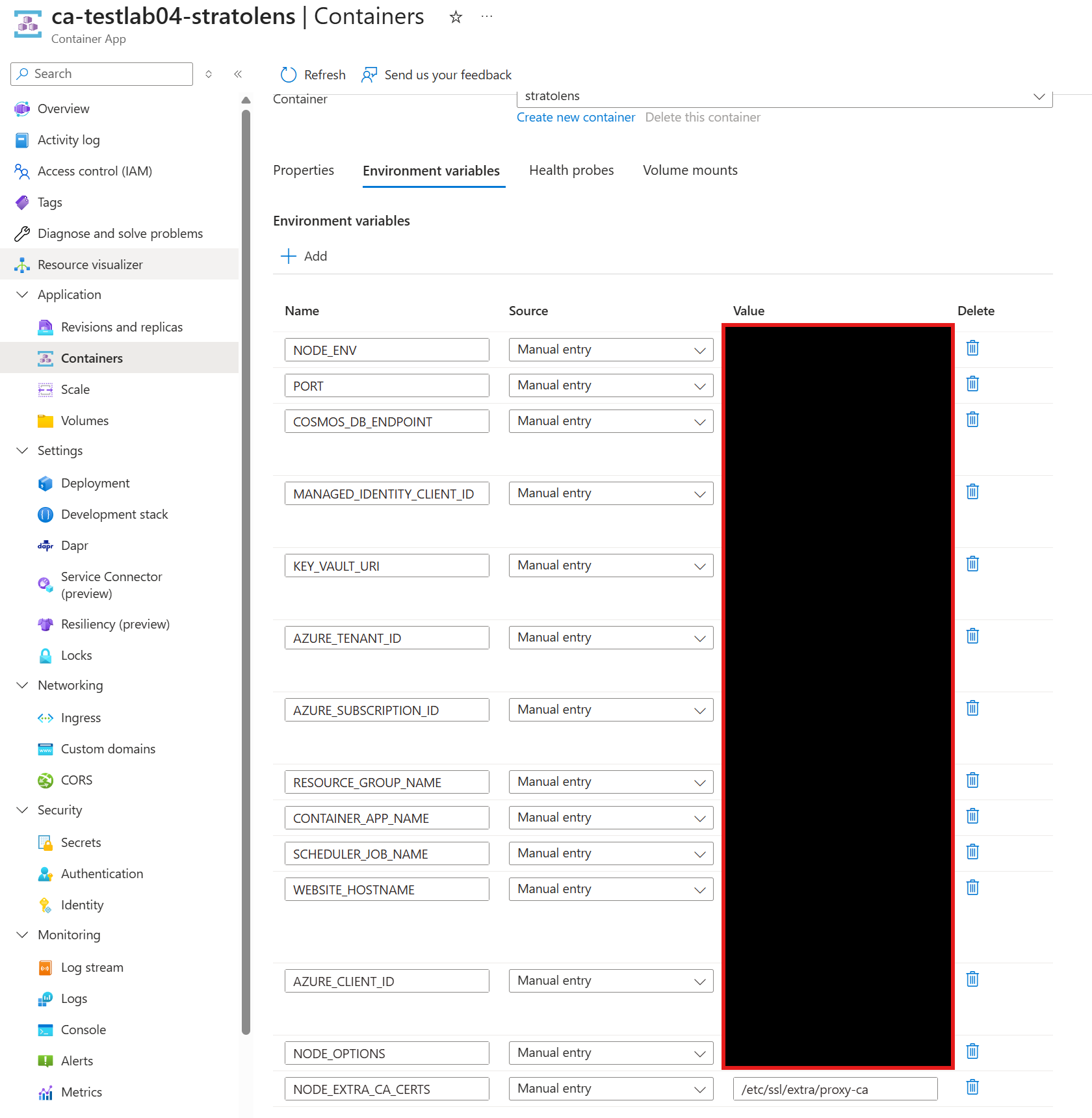Open Diagnose and solve problems
Screen dimensions: 1092x1118
(x=120, y=233)
